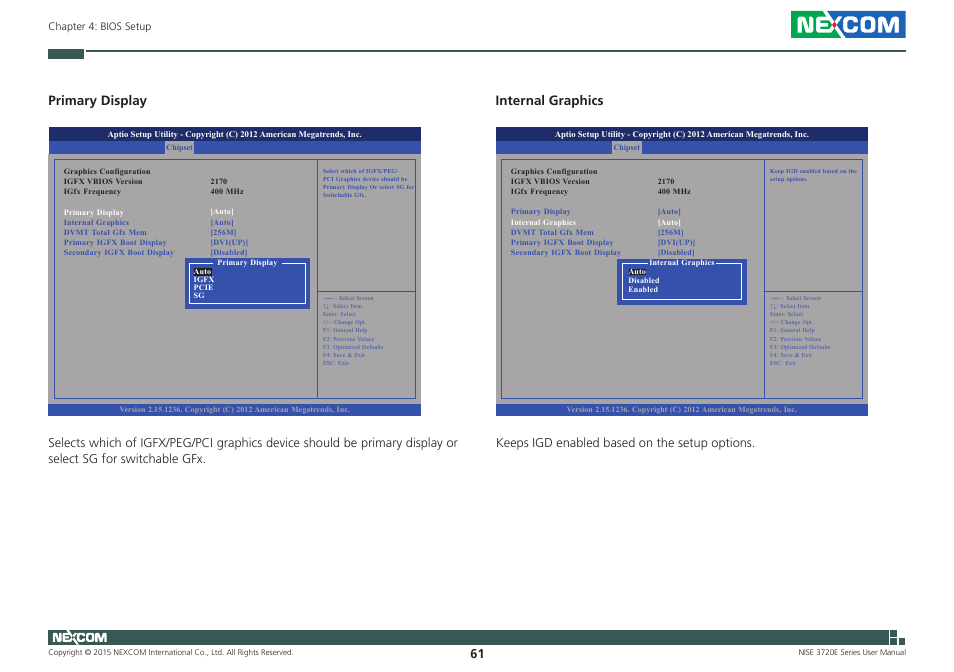This screenshot has height=672, width=954.
Task: Choose SG in the Primary Display popup
Action: (x=199, y=295)
